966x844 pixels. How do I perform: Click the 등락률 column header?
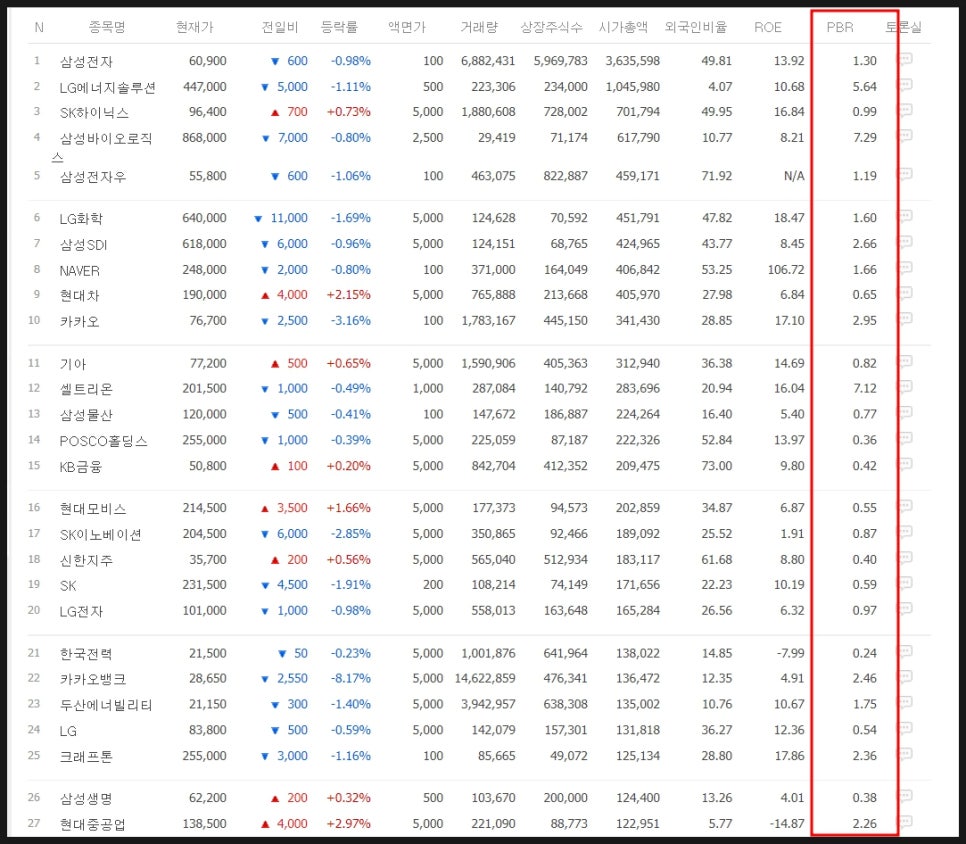coord(339,27)
